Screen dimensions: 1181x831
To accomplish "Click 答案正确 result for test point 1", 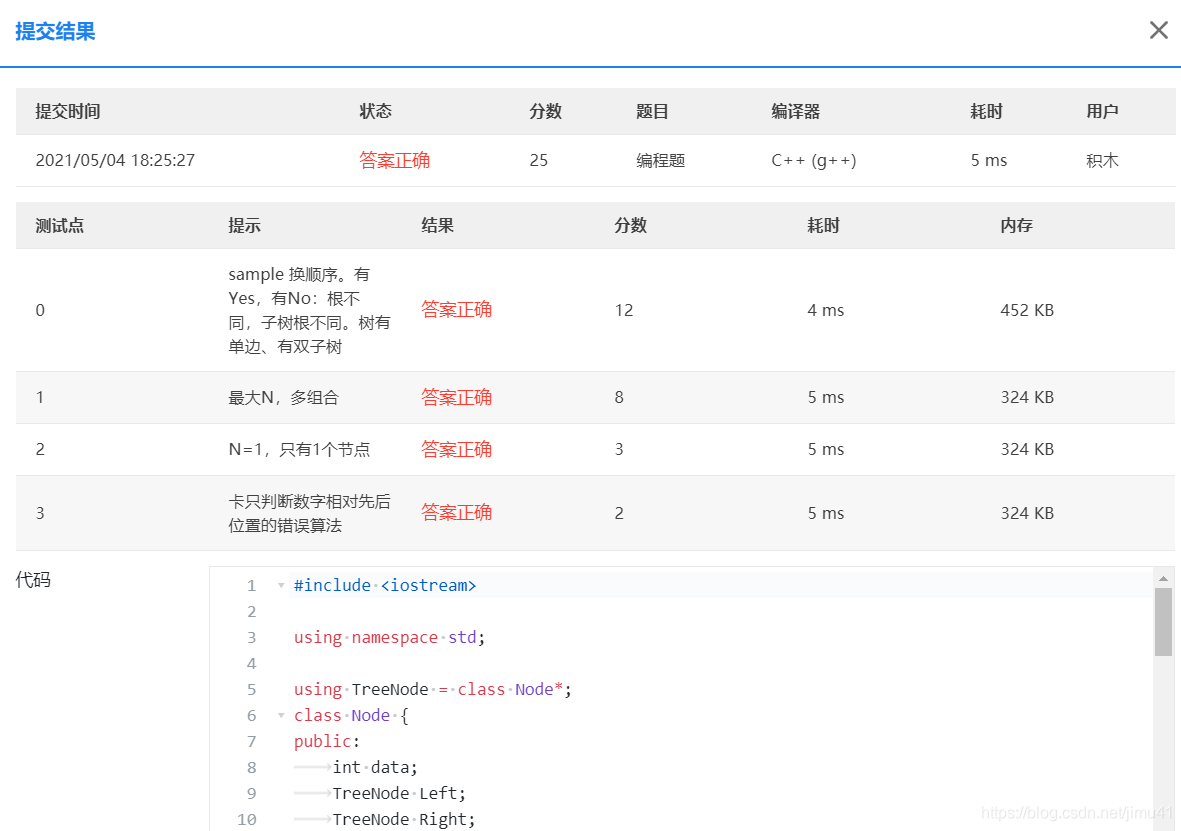I will [x=456, y=397].
